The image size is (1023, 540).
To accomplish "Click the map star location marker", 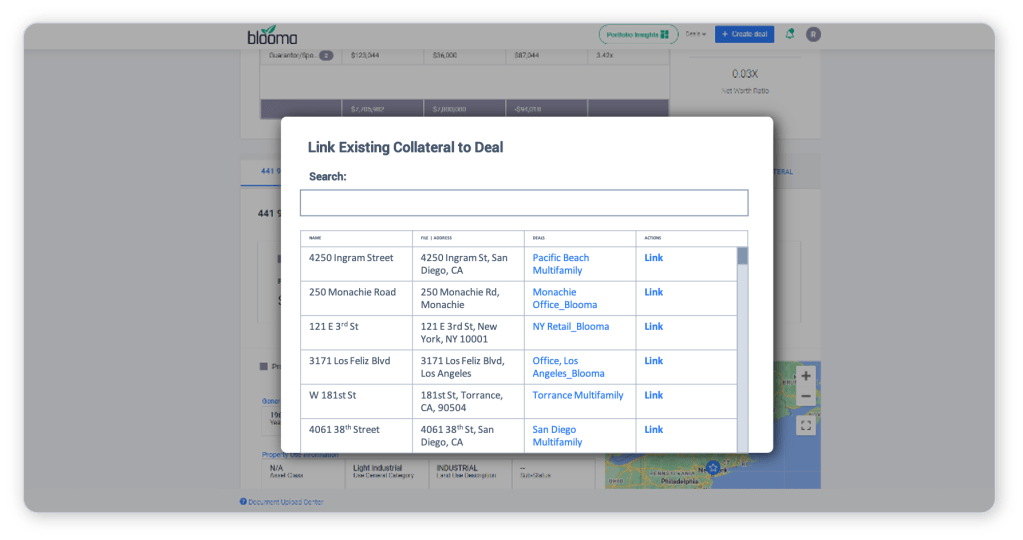I will click(713, 468).
